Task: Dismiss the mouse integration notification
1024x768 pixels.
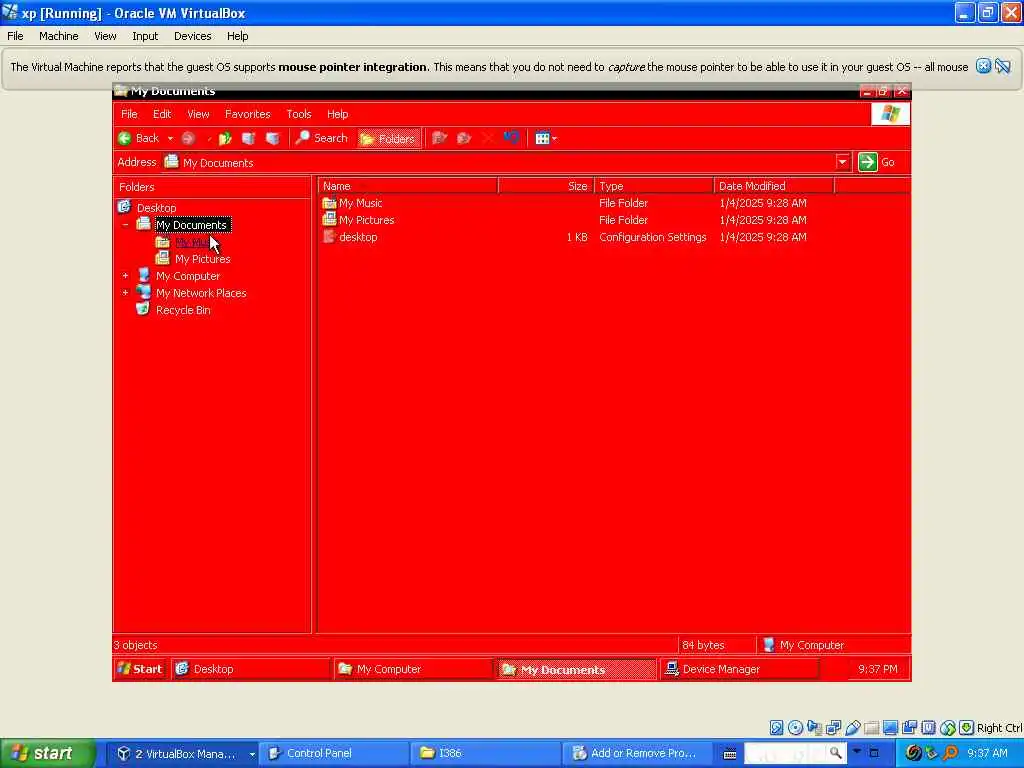Action: point(983,66)
